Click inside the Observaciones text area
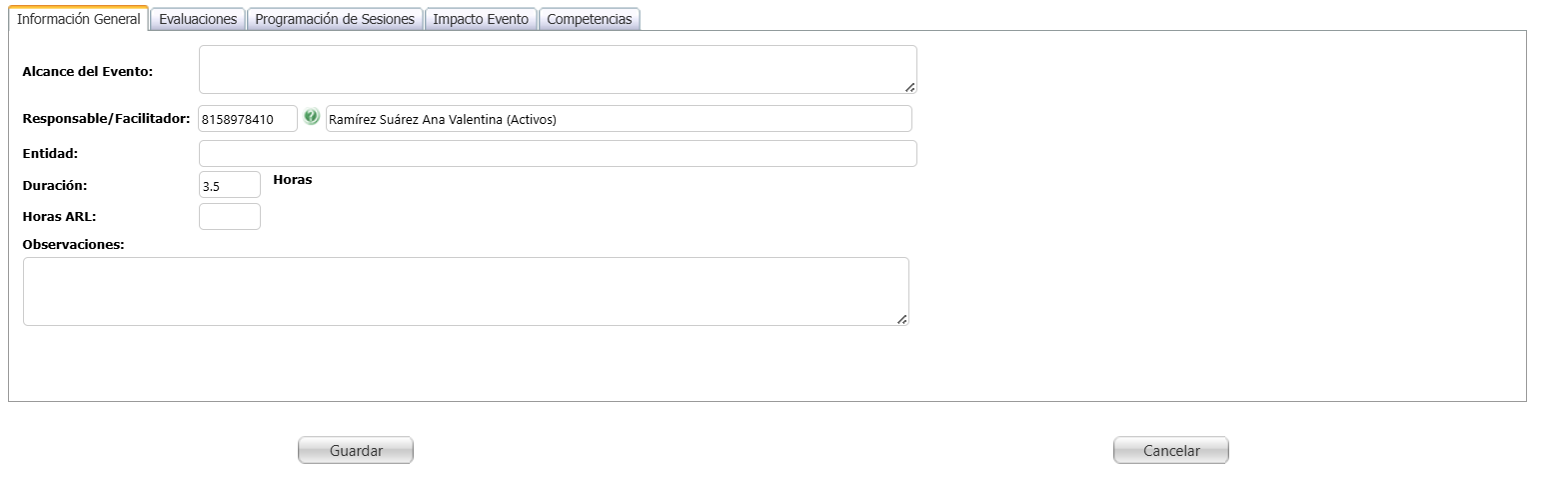This screenshot has width=1543, height=490. (x=465, y=291)
